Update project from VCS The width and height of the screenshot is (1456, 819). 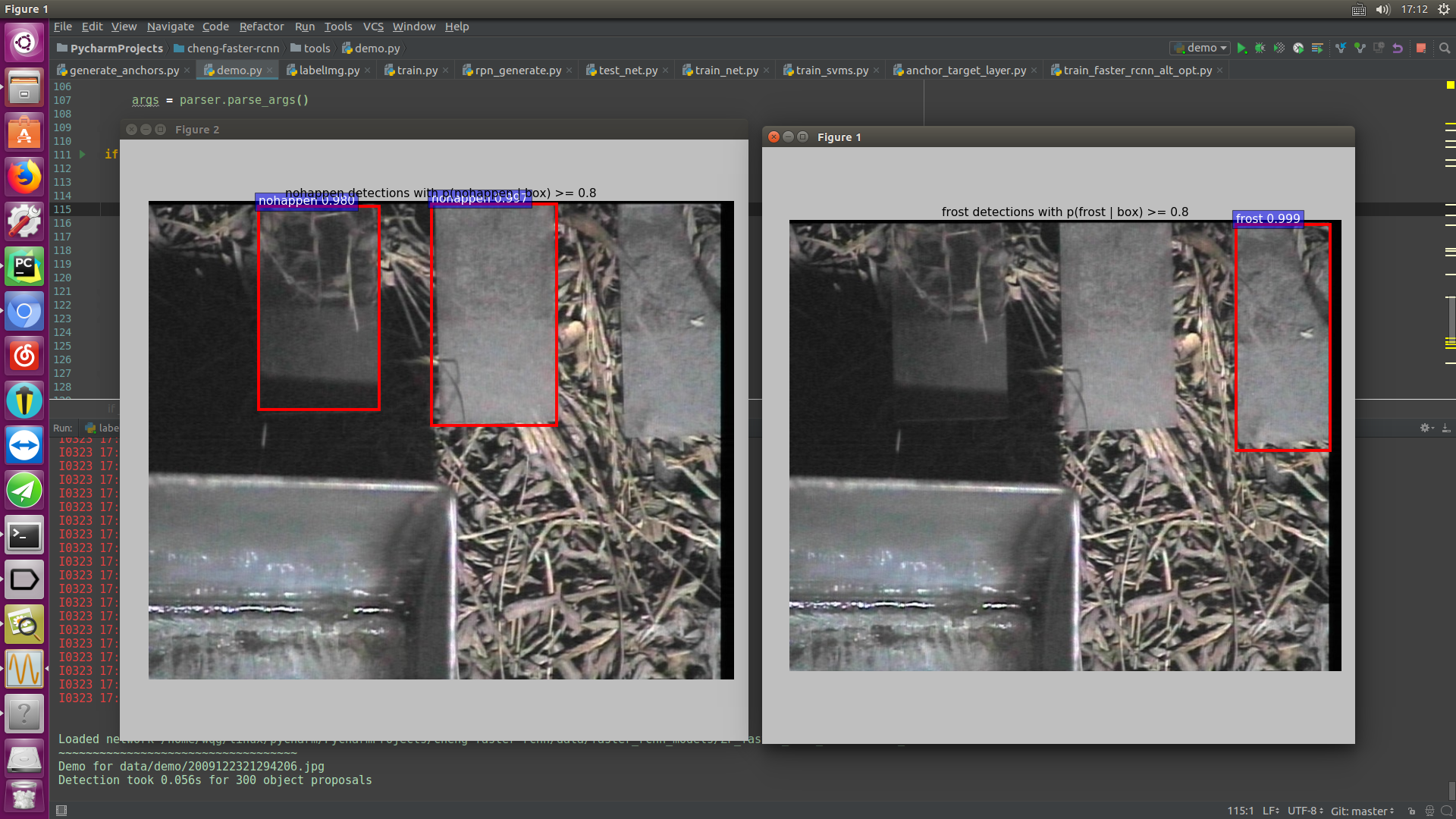[1341, 48]
